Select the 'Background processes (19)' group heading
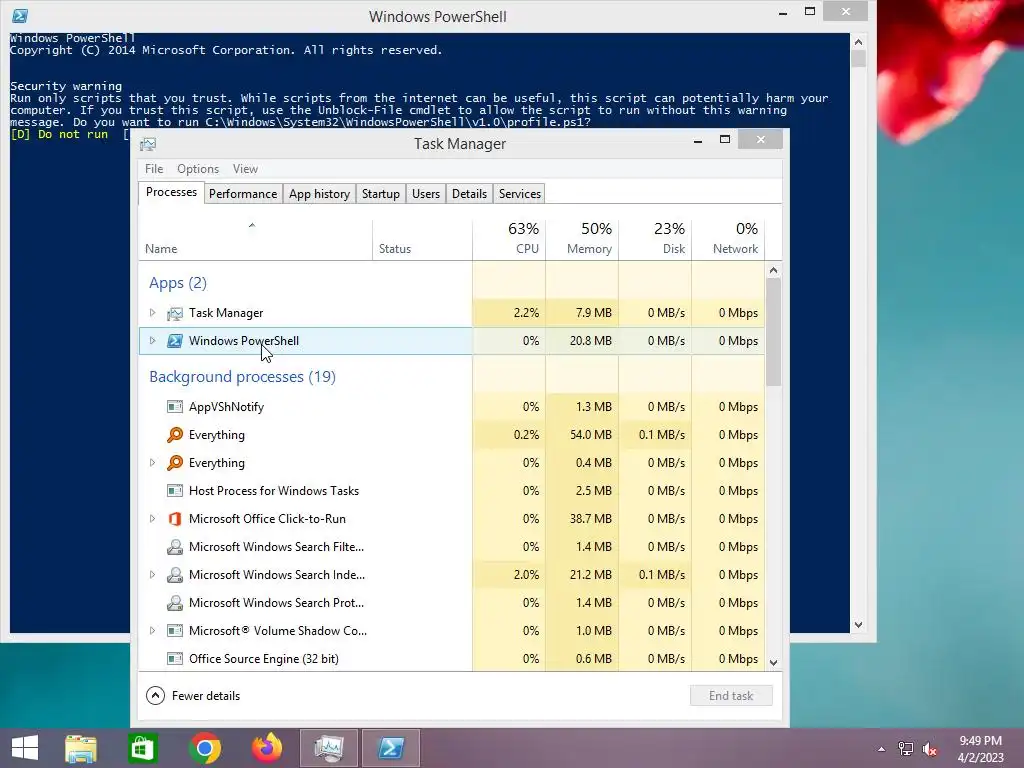The width and height of the screenshot is (1024, 768). tap(242, 377)
